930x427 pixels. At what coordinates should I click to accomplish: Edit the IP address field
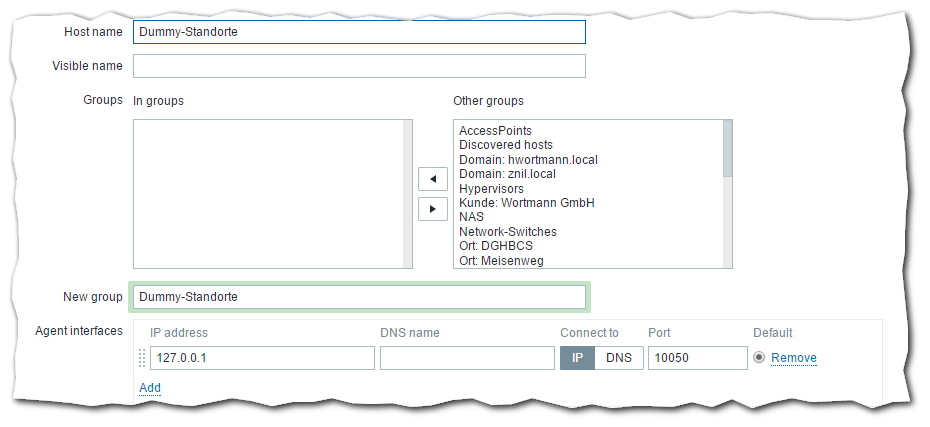262,358
